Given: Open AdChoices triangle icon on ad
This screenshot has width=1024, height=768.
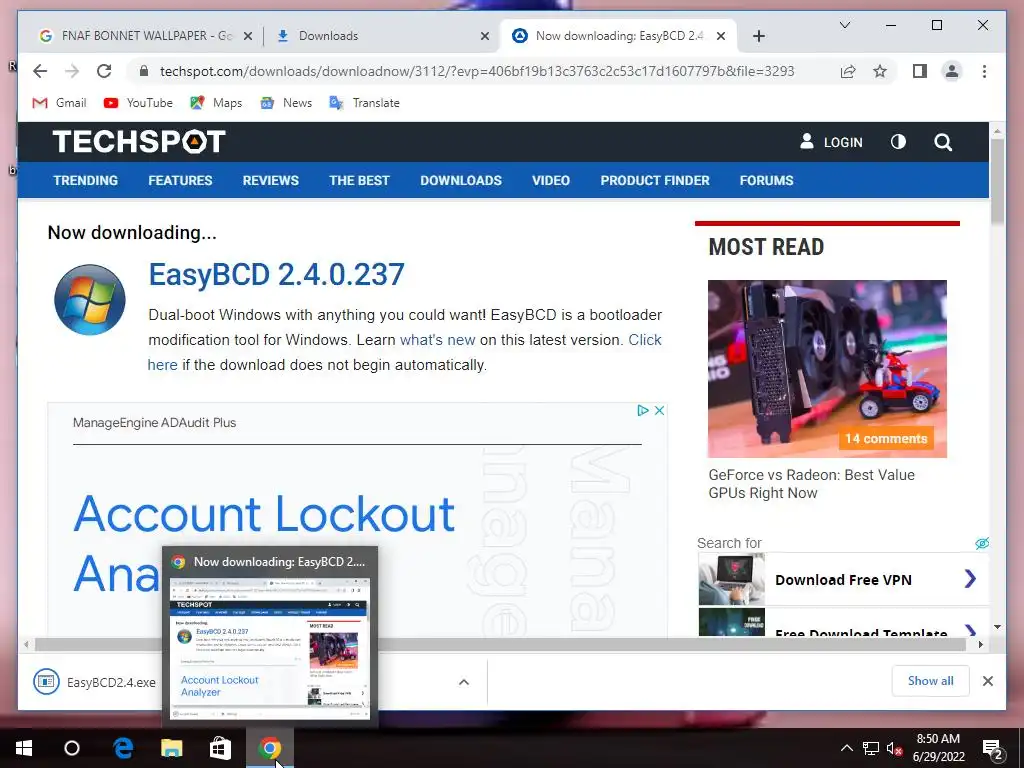Looking at the screenshot, I should (643, 410).
